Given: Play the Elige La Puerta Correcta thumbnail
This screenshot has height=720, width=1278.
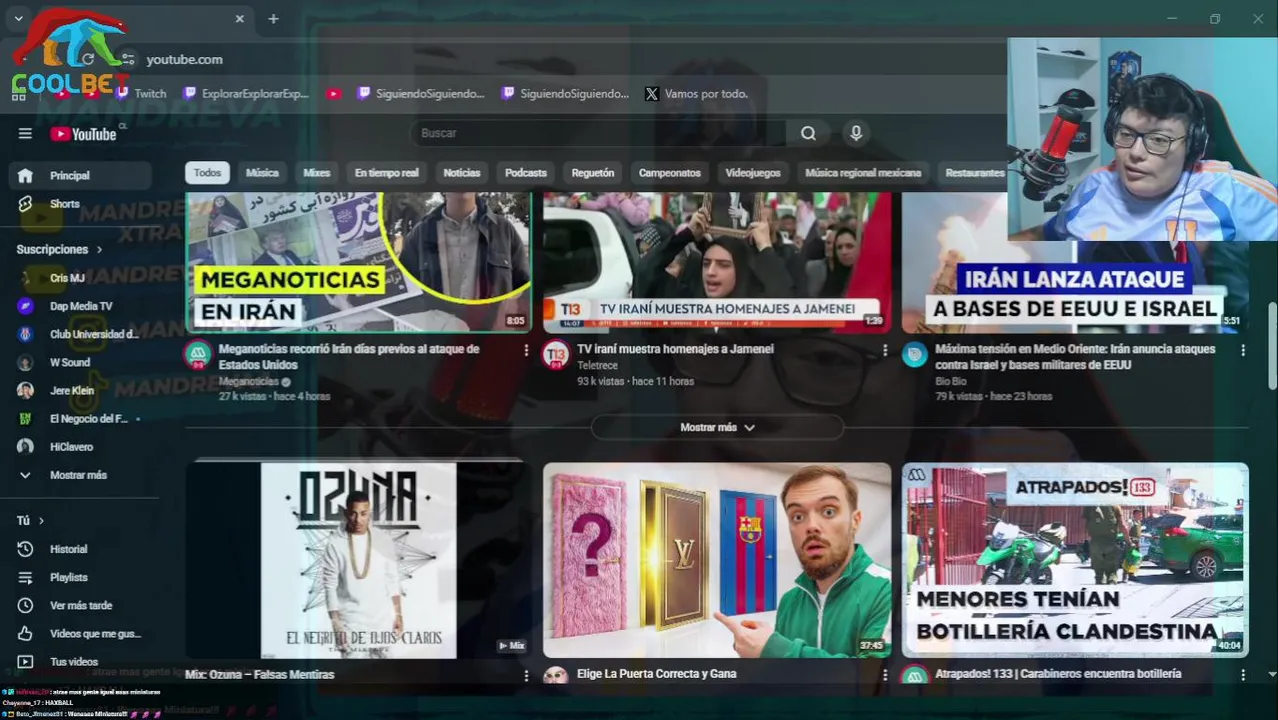Looking at the screenshot, I should [717, 560].
